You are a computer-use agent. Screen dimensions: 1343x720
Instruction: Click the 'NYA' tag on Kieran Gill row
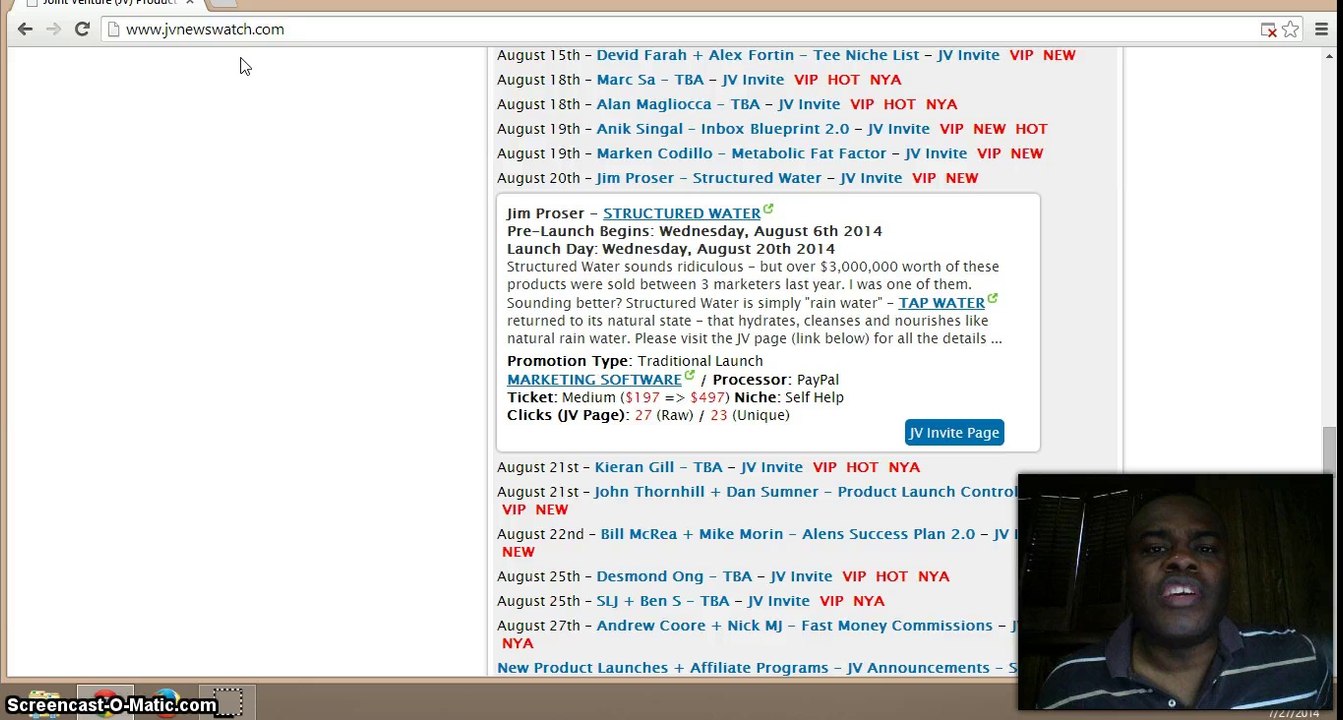904,467
